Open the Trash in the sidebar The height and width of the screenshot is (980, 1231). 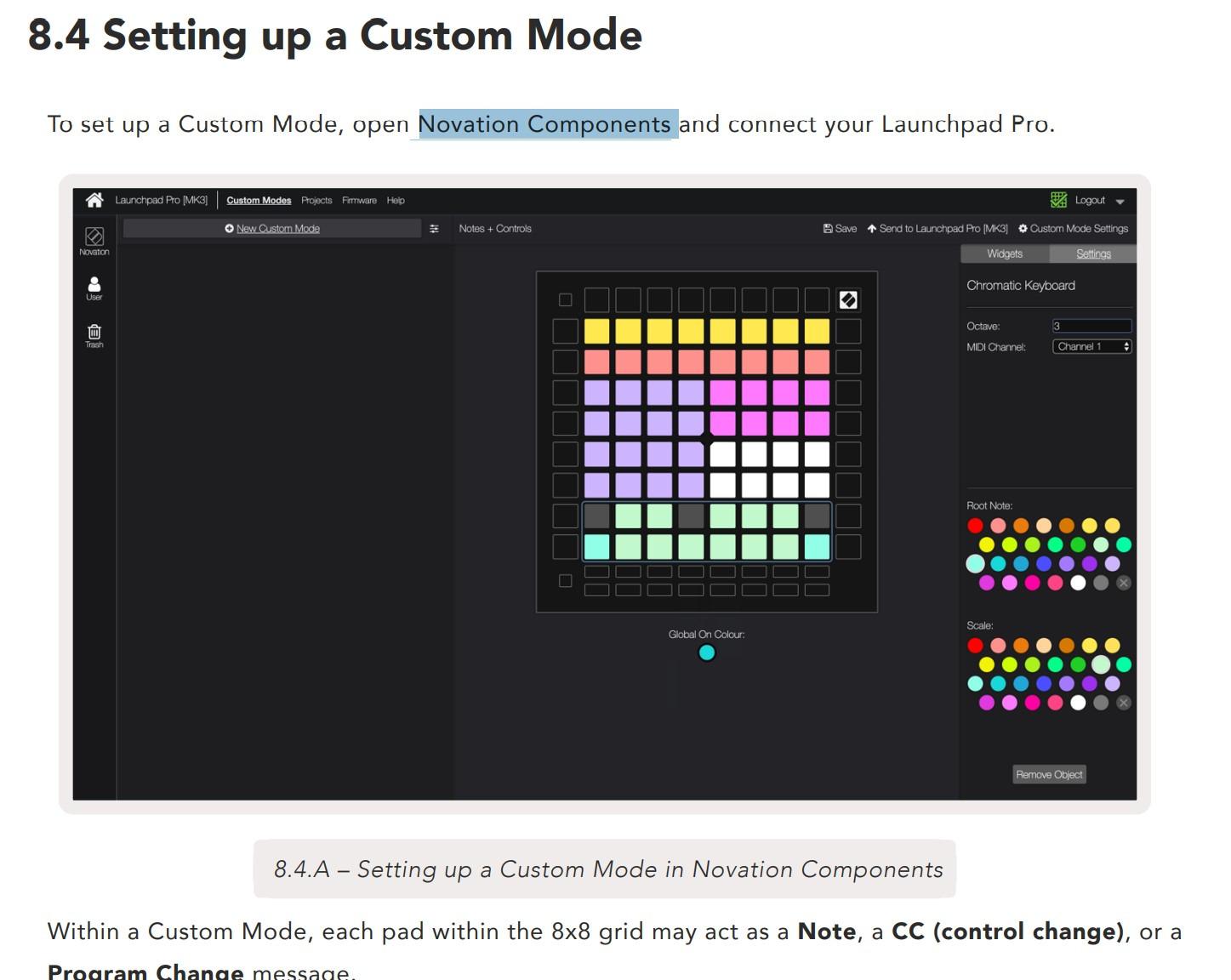click(x=94, y=335)
